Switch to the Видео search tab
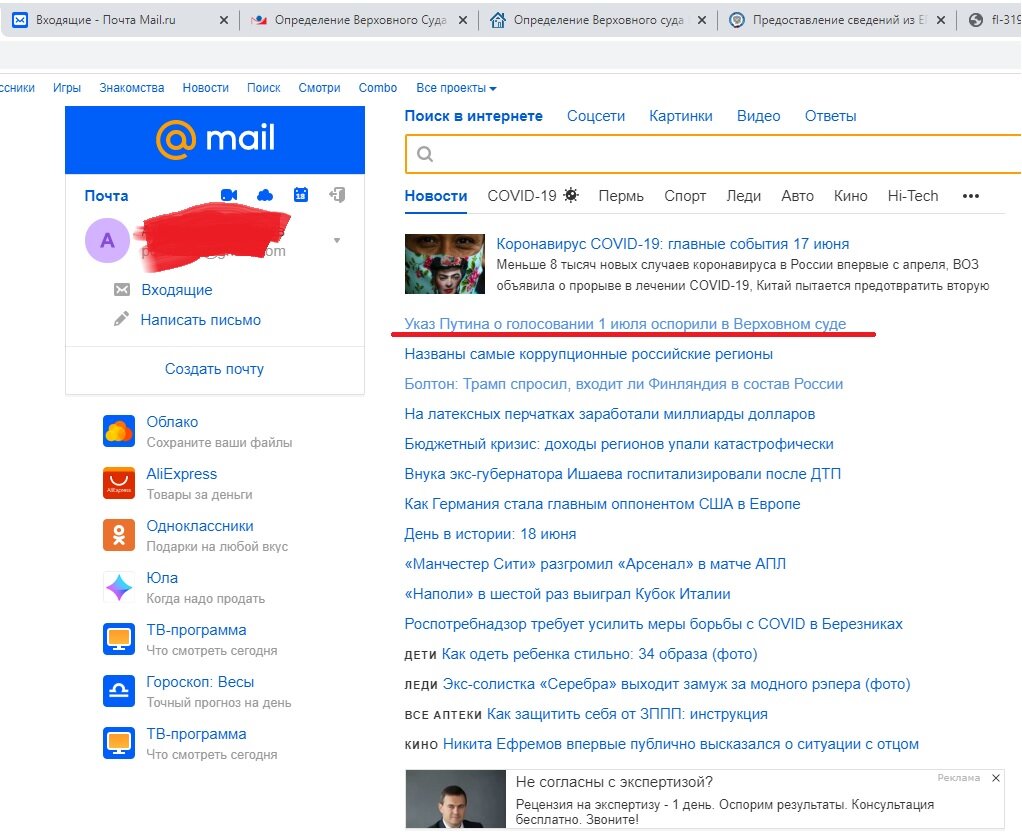 [x=759, y=116]
